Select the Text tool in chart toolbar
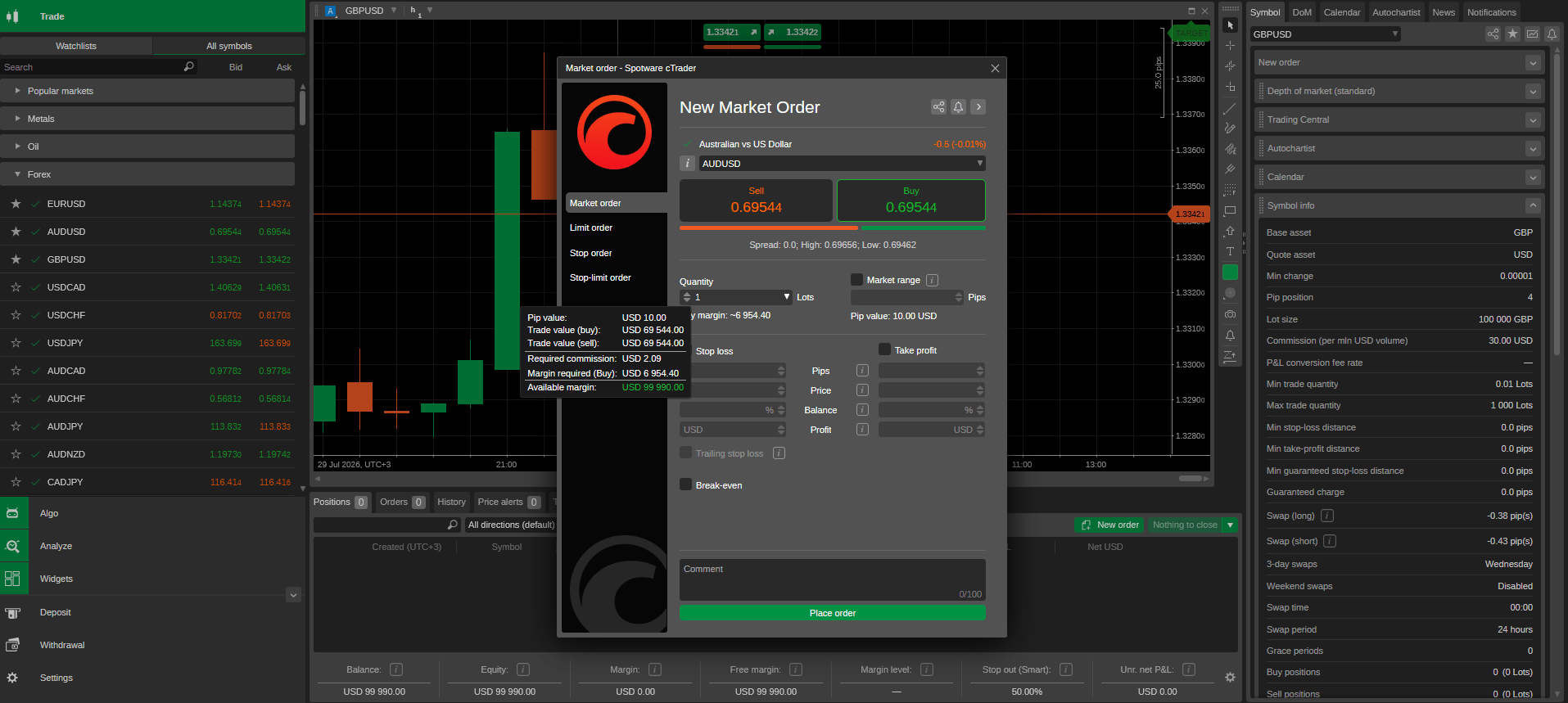The image size is (1568, 703). pos(1230,251)
